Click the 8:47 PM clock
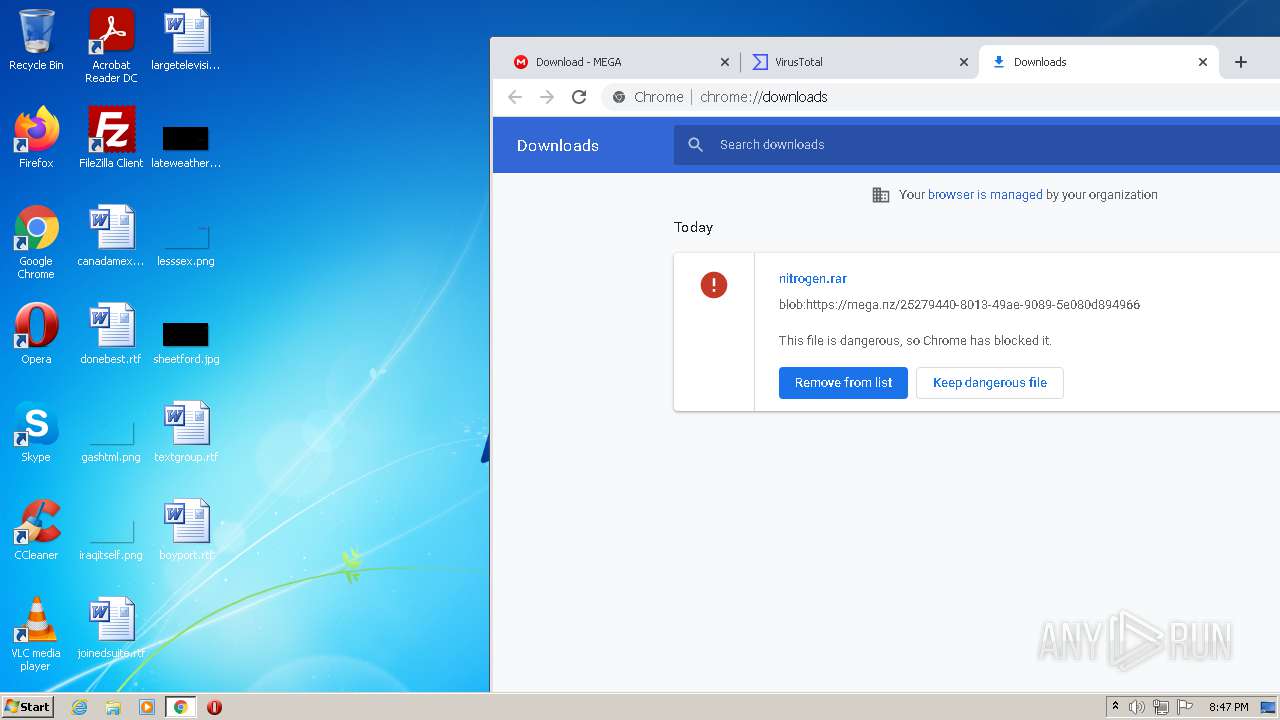 tap(1228, 707)
